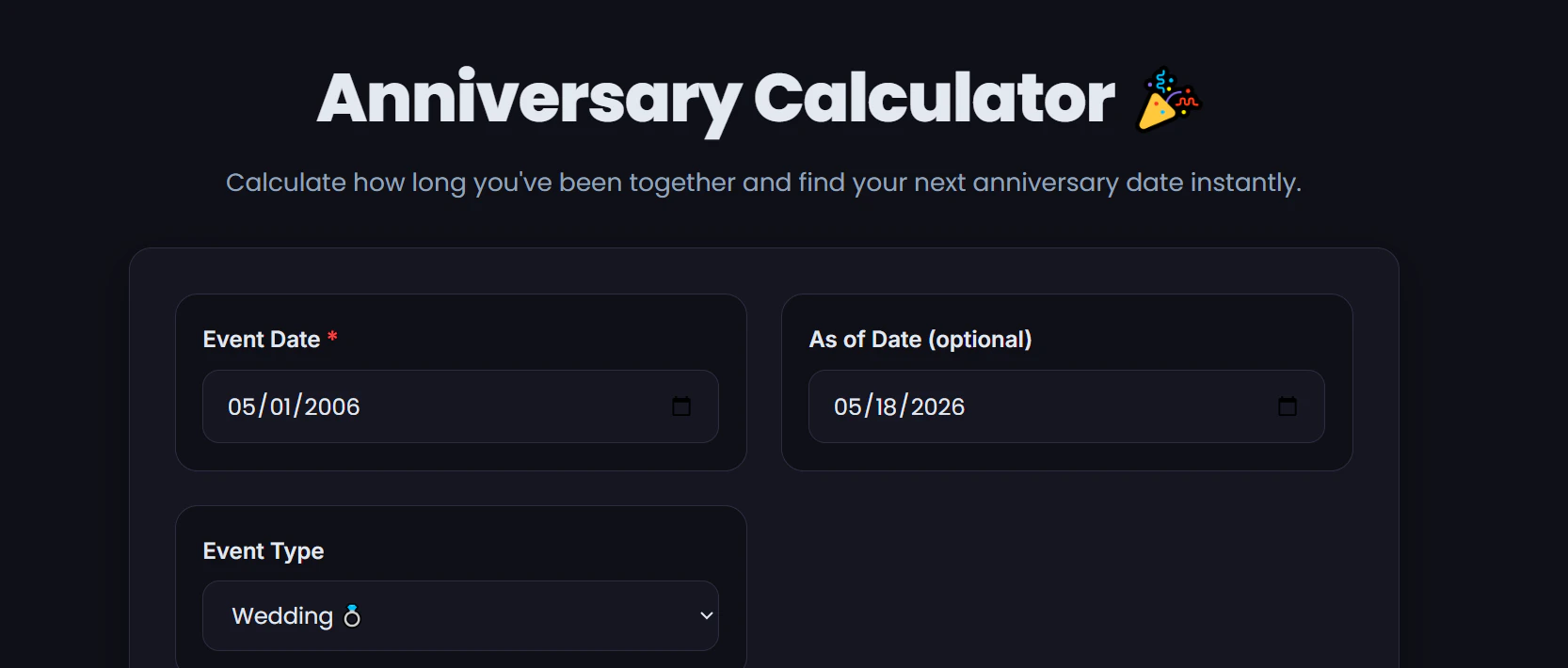This screenshot has height=668, width=1568.
Task: Click the As of Date (optional) label
Action: coord(920,340)
